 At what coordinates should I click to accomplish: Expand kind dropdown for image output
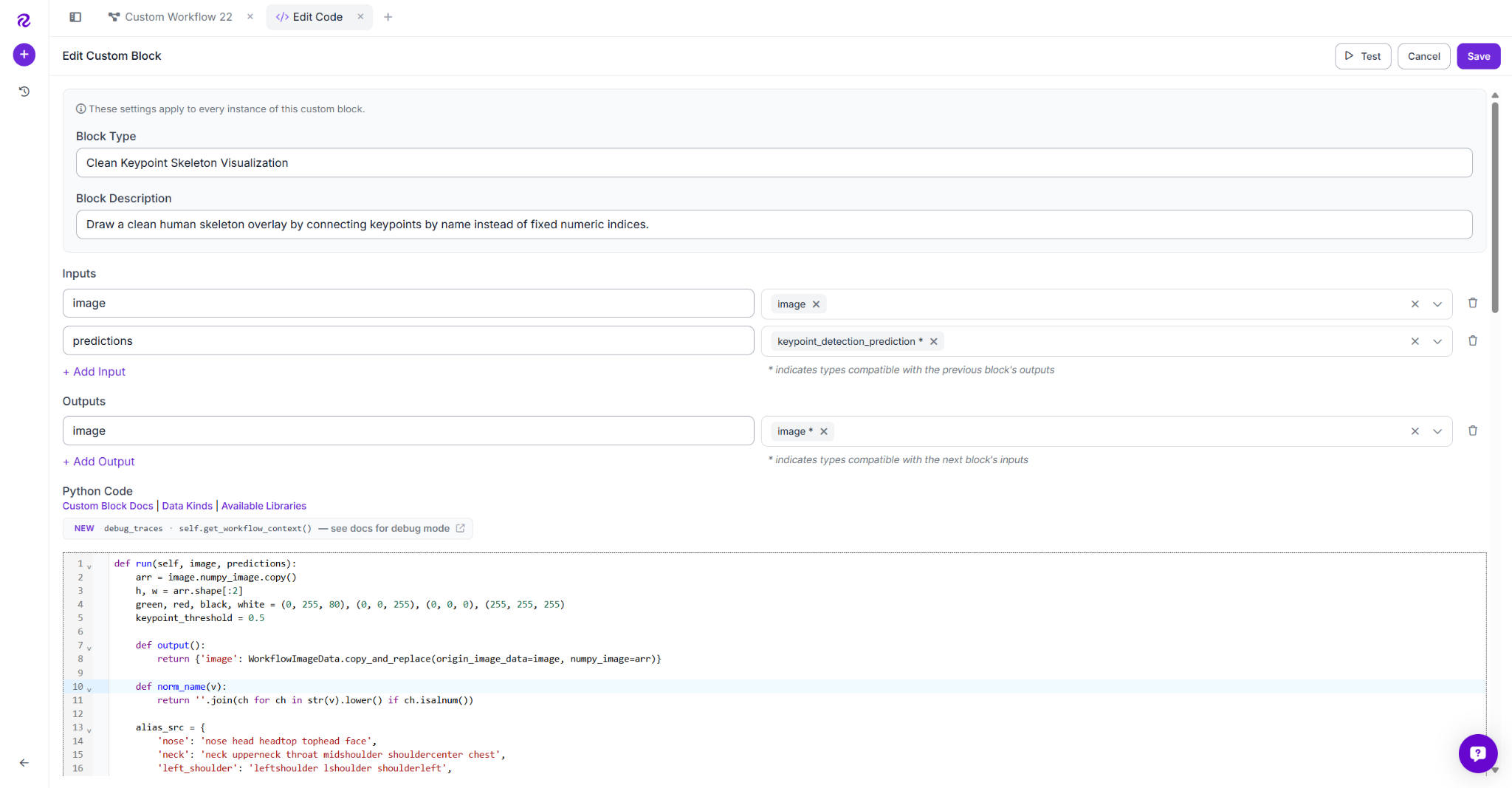(x=1437, y=431)
